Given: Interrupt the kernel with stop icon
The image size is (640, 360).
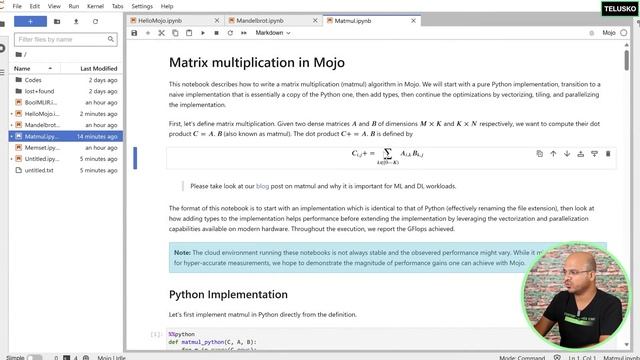Looking at the screenshot, I should [x=216, y=33].
